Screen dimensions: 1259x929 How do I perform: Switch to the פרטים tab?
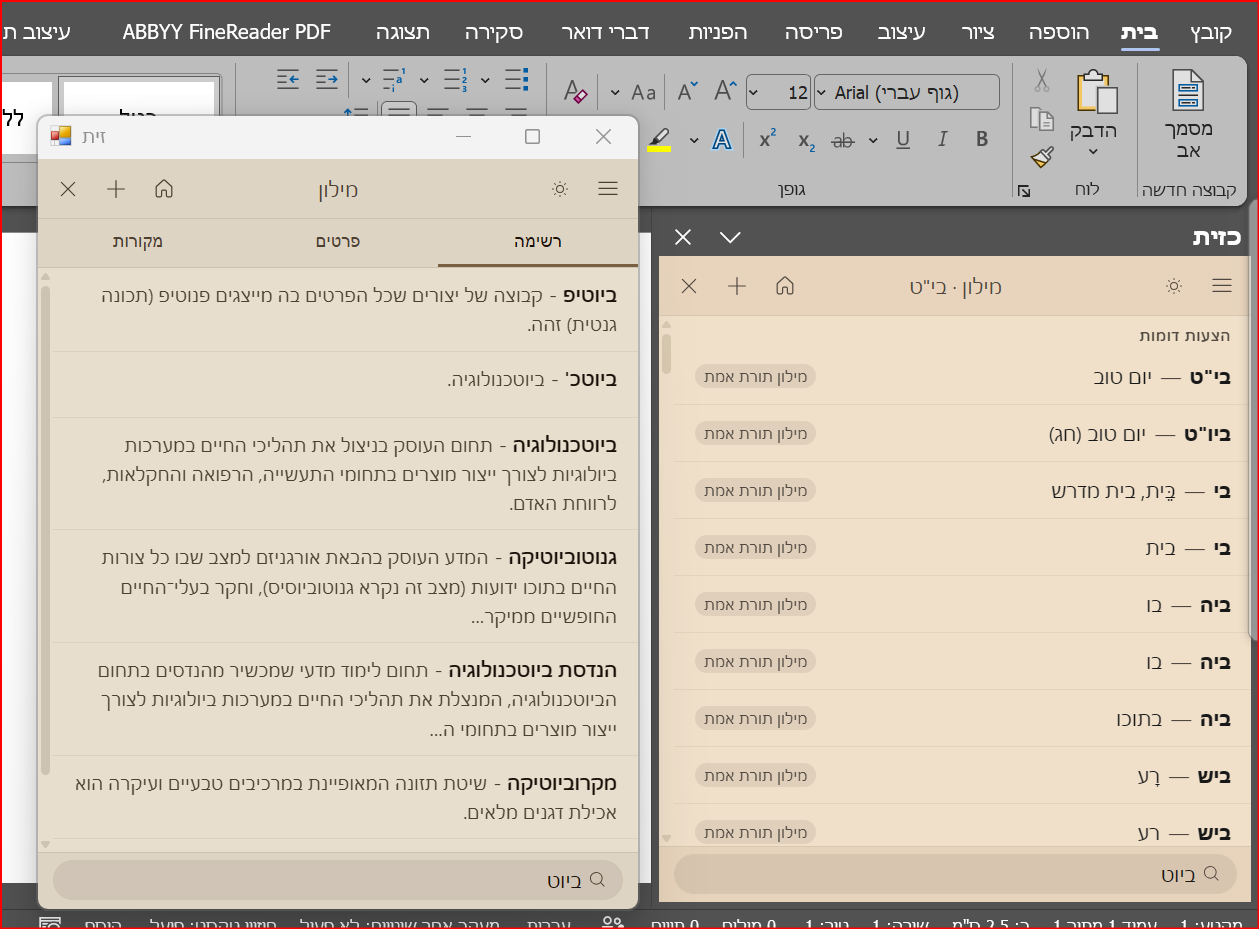pos(338,242)
